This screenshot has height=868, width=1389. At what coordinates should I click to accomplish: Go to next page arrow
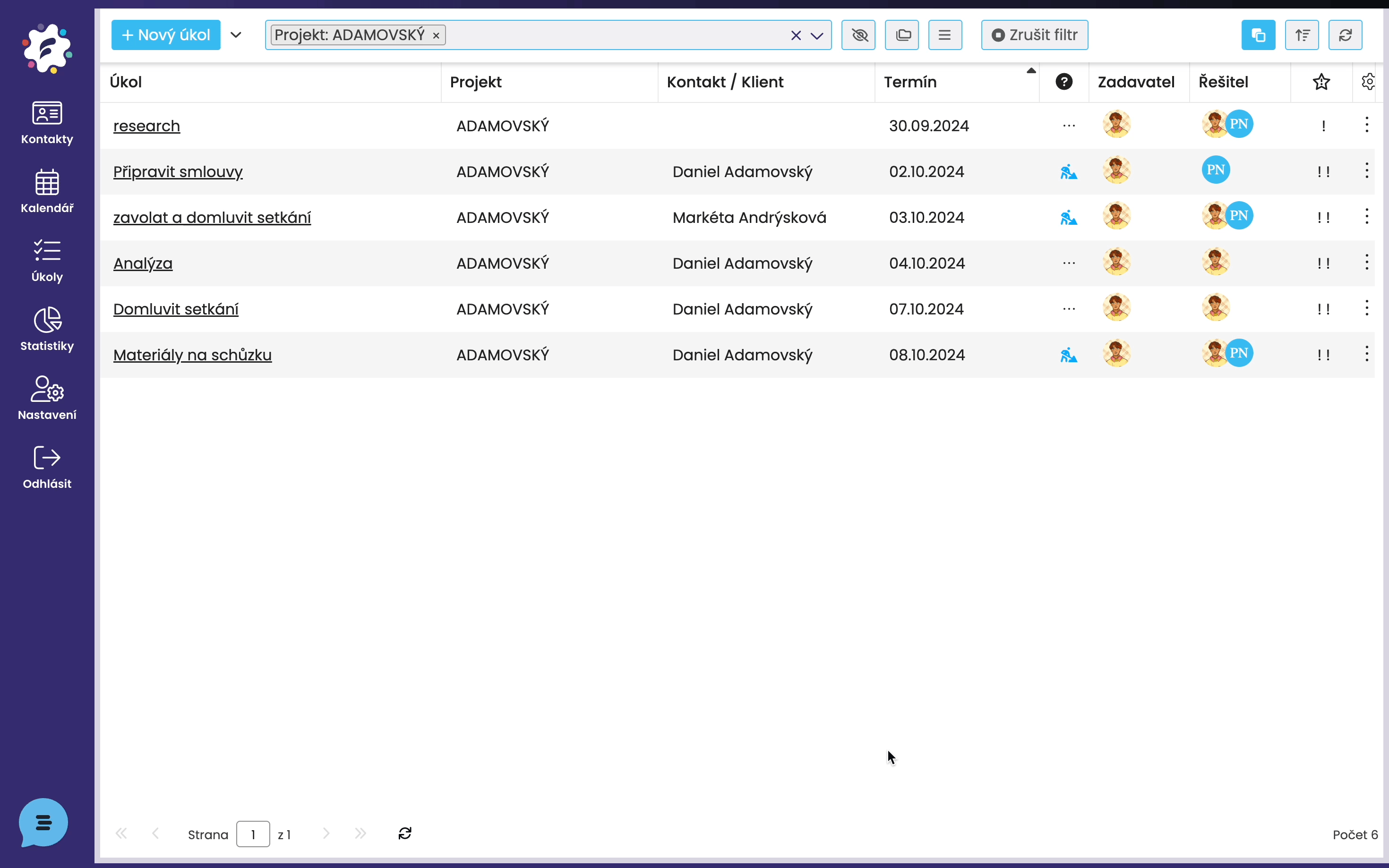point(326,834)
